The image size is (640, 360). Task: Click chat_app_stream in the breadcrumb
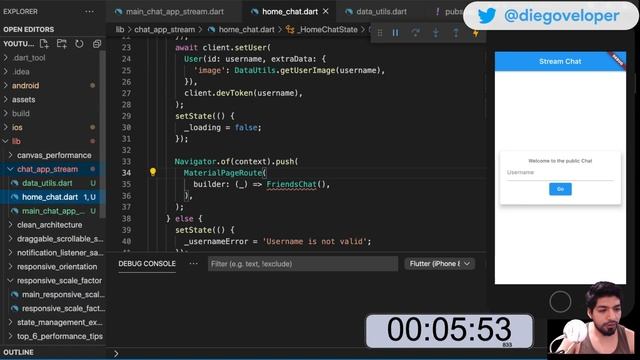point(164,29)
